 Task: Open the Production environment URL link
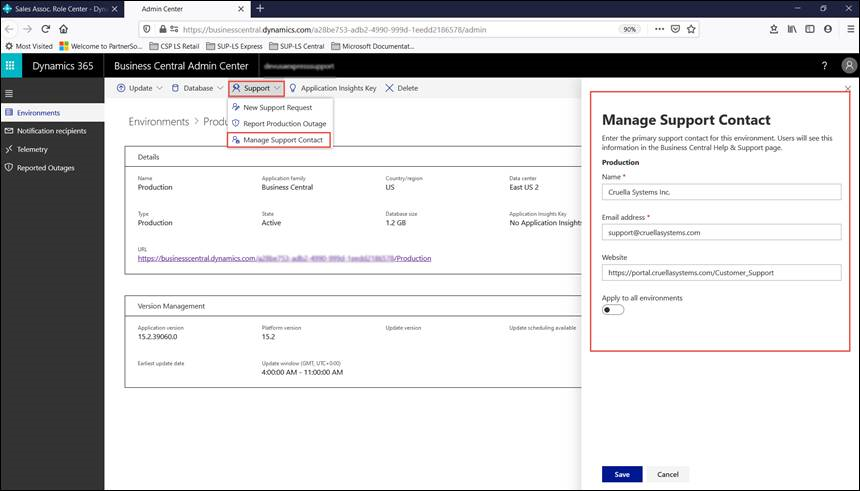(x=285, y=258)
